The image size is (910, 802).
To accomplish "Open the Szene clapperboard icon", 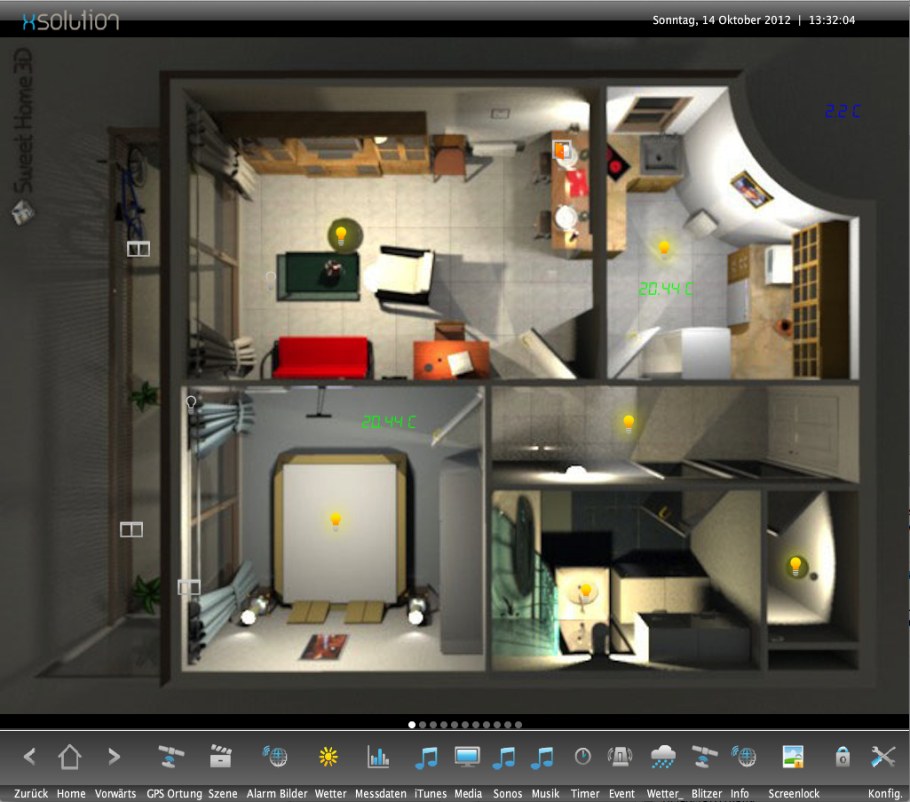I will click(221, 757).
